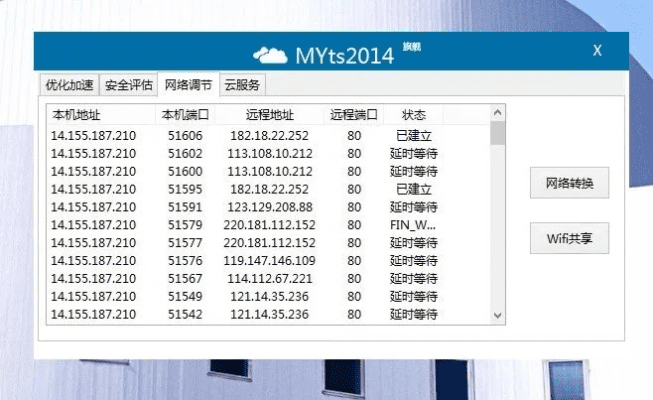Click the Wifi共享 button
The image size is (653, 400).
pos(569,238)
